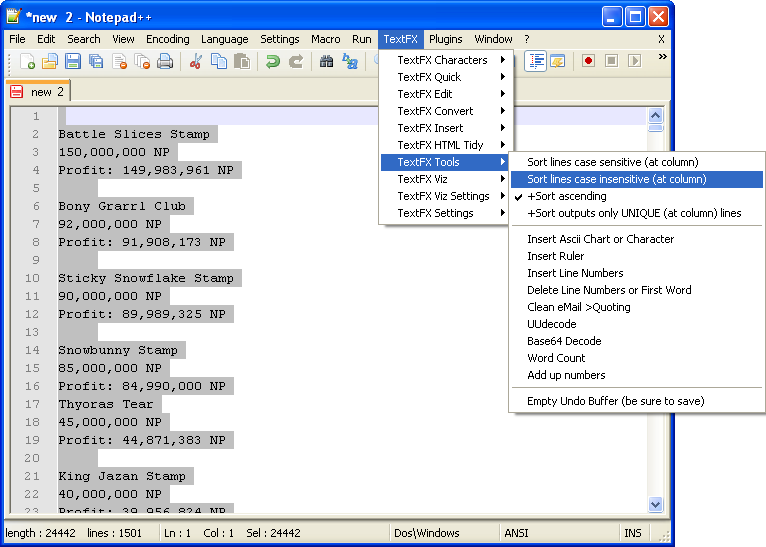Choose Empty Undo Buffer entry
This screenshot has width=766, height=547.
[x=637, y=401]
